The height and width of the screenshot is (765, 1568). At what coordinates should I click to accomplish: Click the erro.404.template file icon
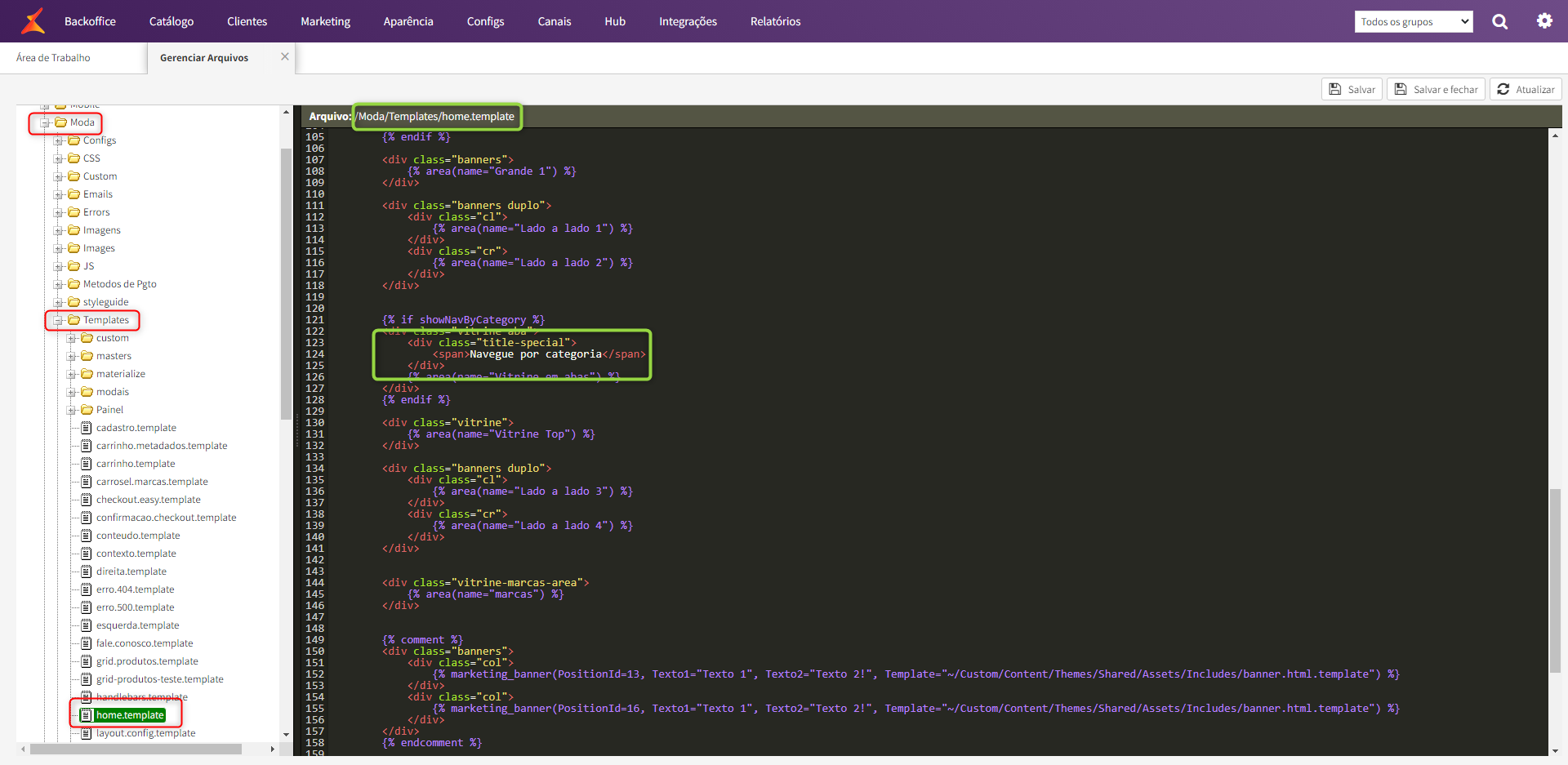click(x=86, y=589)
